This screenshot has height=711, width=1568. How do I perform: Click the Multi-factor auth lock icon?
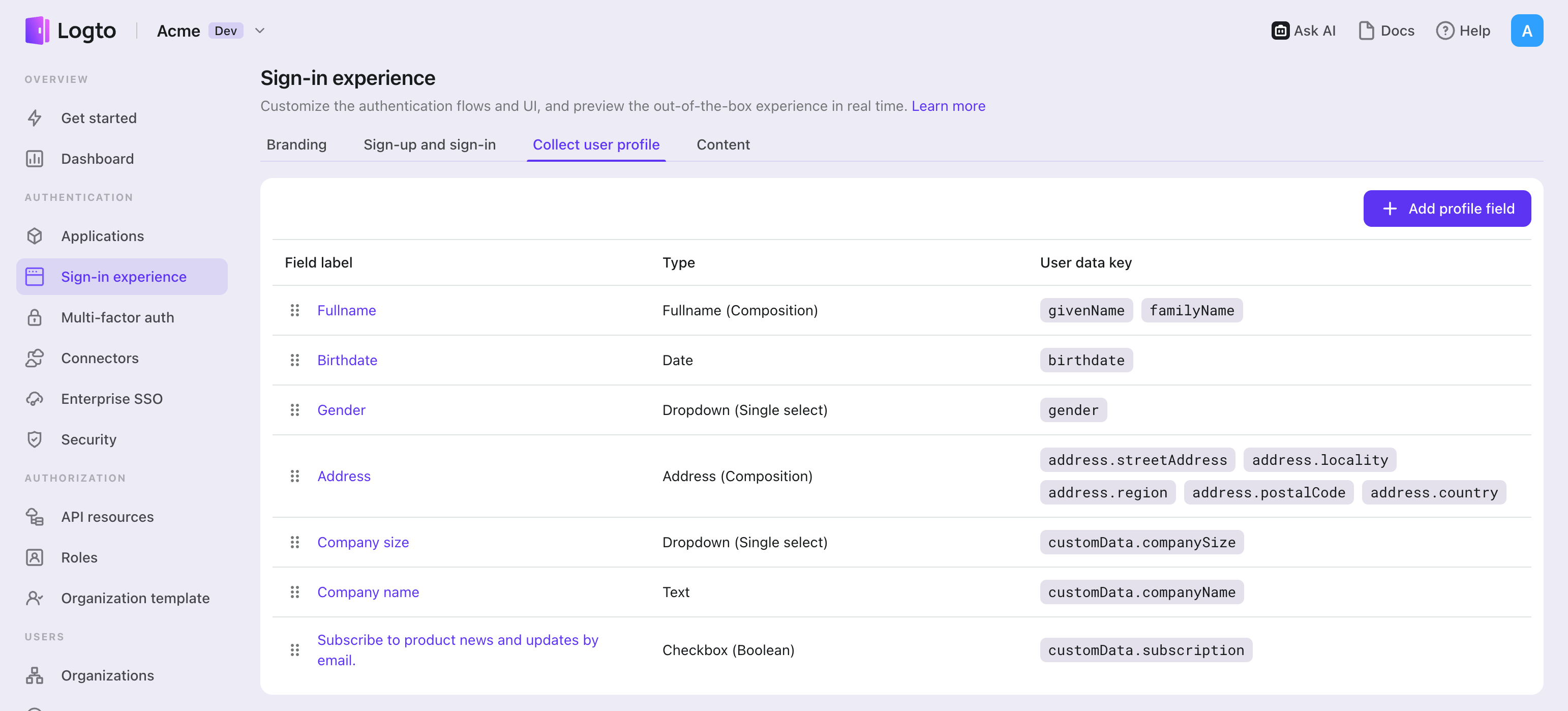[x=35, y=318]
